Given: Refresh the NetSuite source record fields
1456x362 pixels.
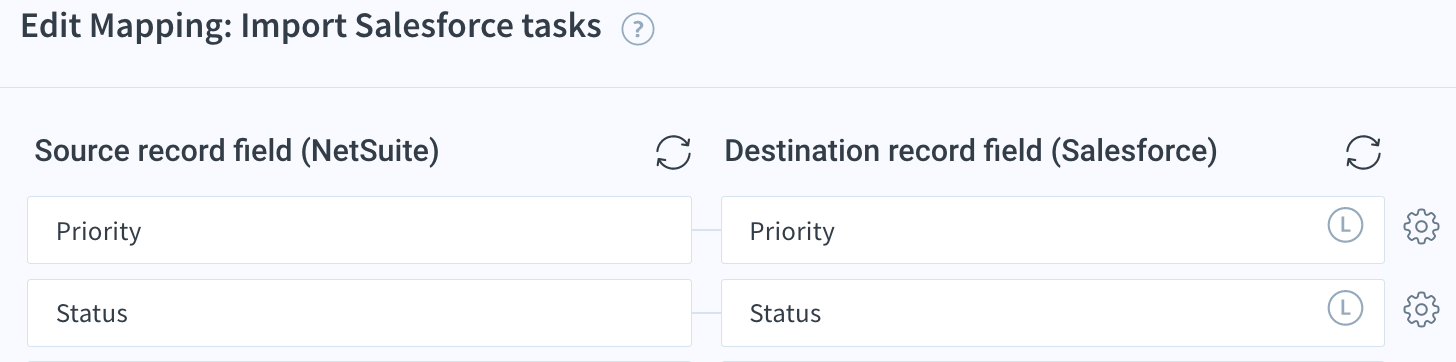Looking at the screenshot, I should (674, 152).
